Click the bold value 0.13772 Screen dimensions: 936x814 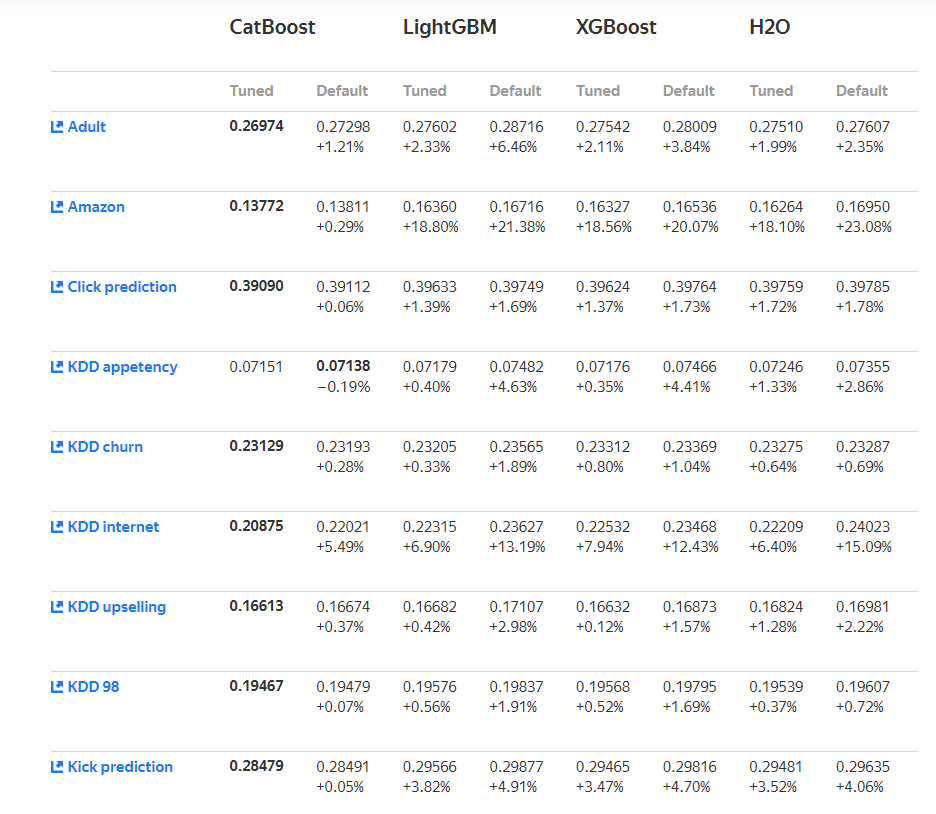(257, 206)
